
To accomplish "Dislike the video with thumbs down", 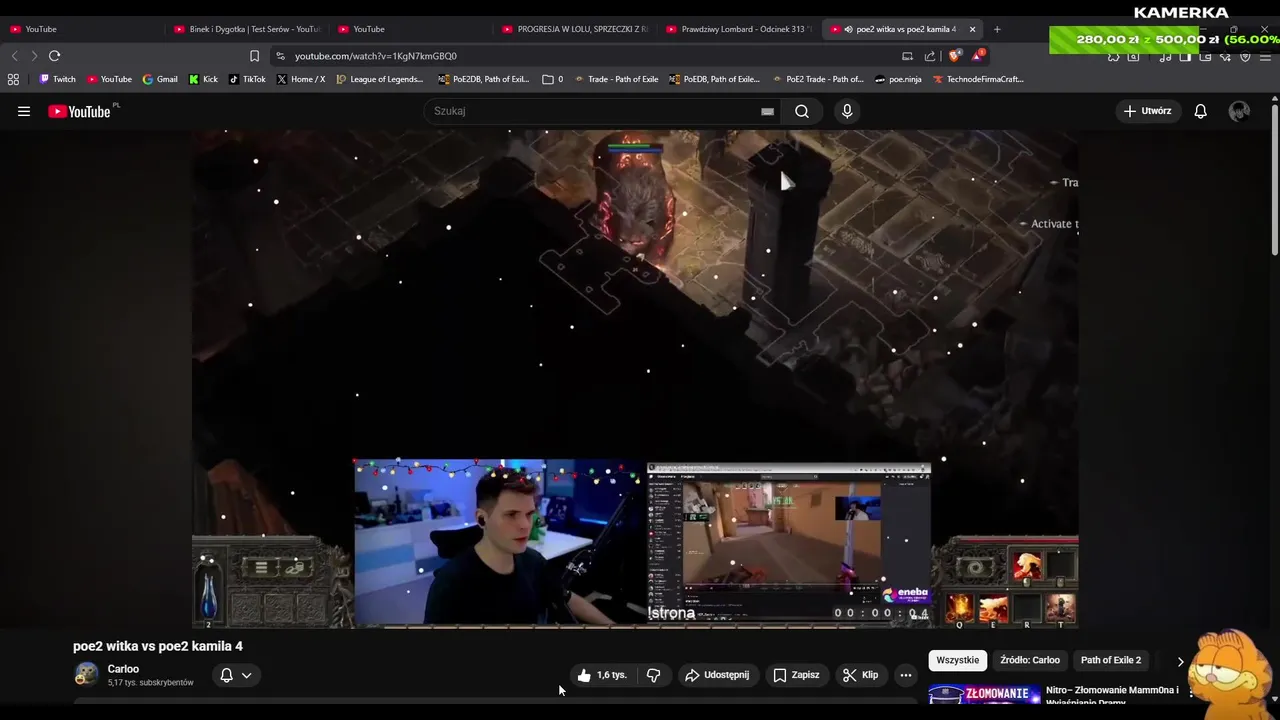I will click(653, 675).
